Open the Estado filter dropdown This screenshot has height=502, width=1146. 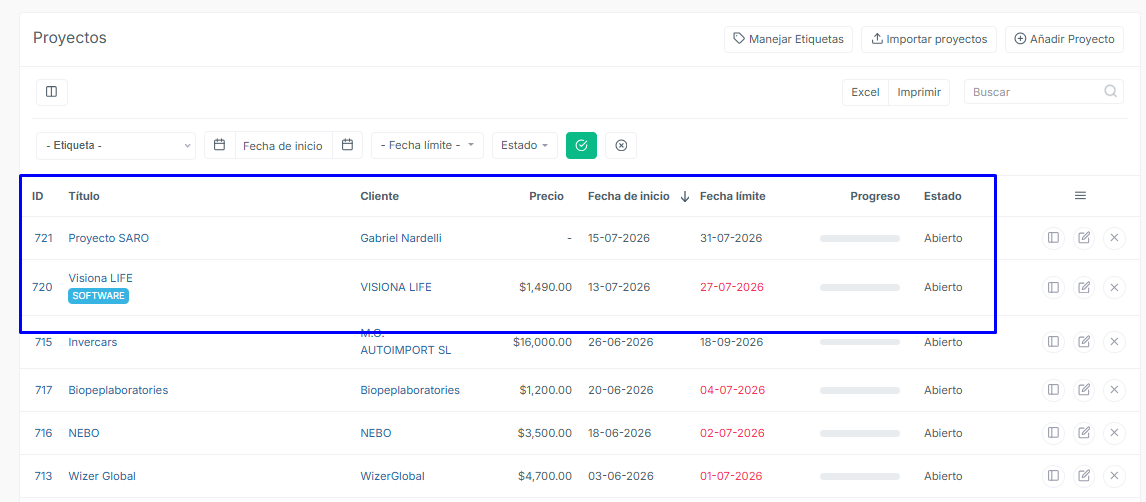[x=525, y=145]
